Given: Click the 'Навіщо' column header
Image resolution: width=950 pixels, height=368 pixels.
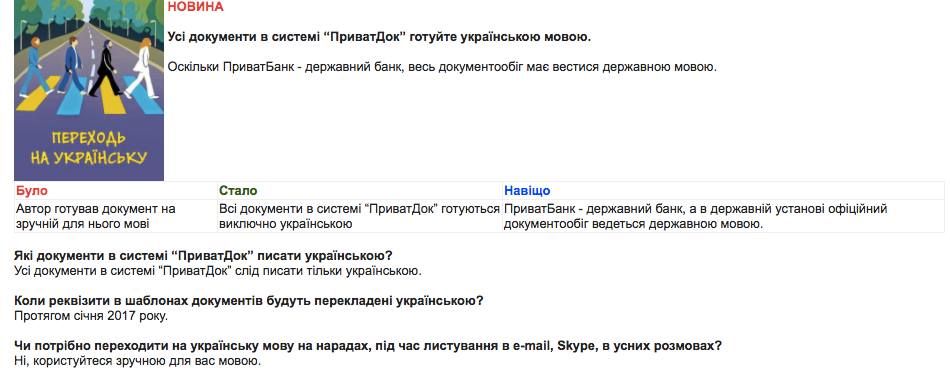Looking at the screenshot, I should coord(527,191).
